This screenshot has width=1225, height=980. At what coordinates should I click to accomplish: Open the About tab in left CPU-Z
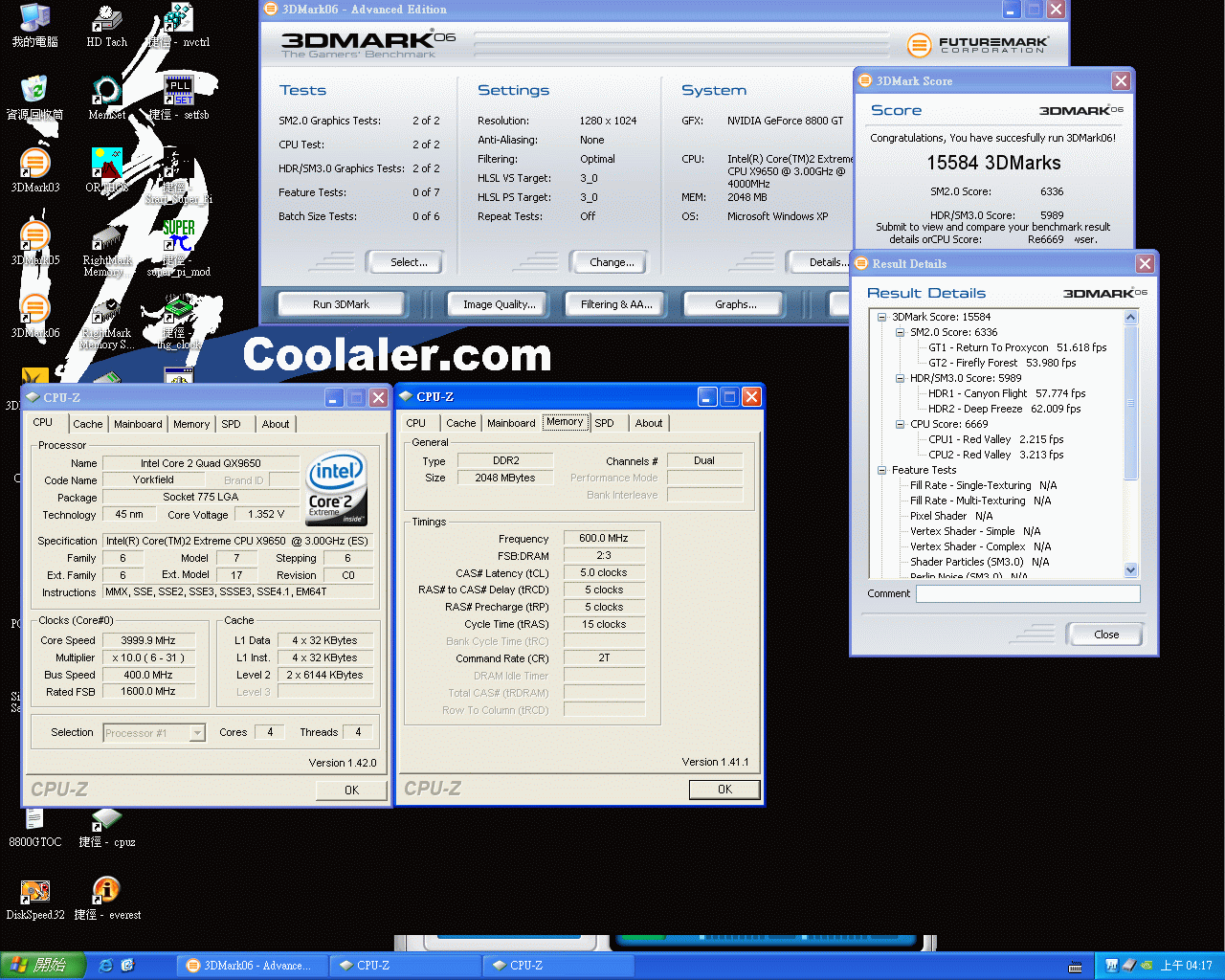(x=276, y=424)
